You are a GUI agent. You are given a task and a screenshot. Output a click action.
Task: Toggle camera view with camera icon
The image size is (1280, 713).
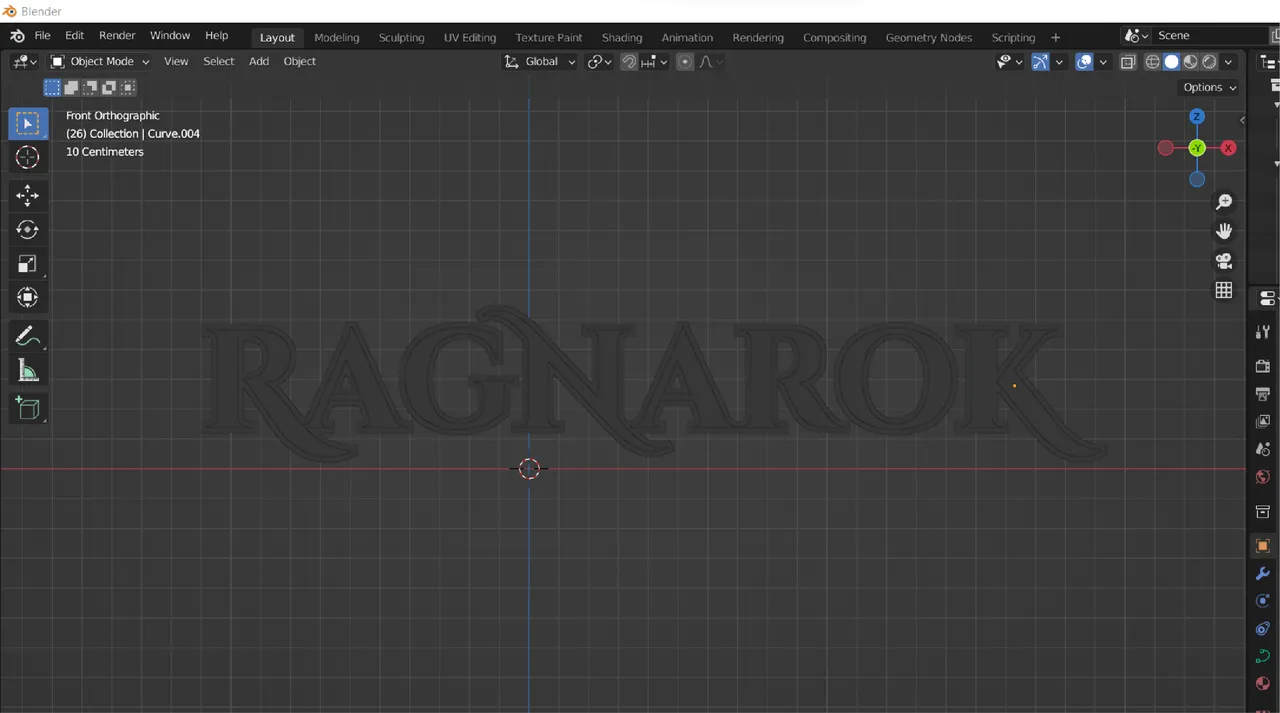point(1224,261)
